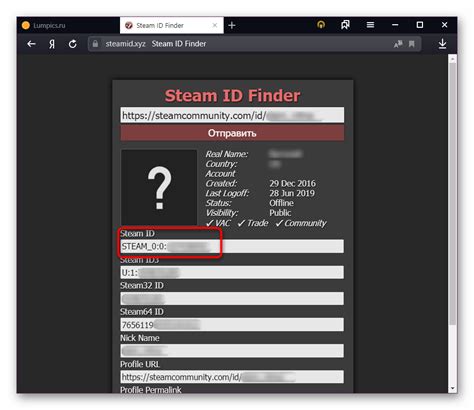Open the headphones icon in title bar
The width and height of the screenshot is (474, 410).
click(321, 25)
